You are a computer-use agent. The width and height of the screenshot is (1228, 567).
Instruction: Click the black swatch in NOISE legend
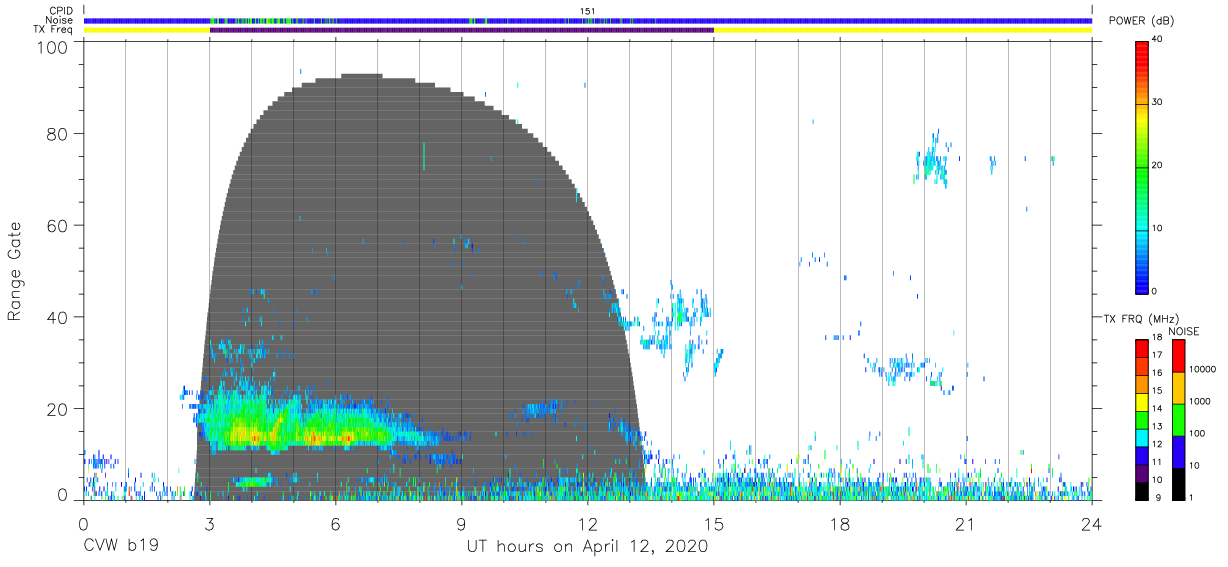click(x=1178, y=483)
